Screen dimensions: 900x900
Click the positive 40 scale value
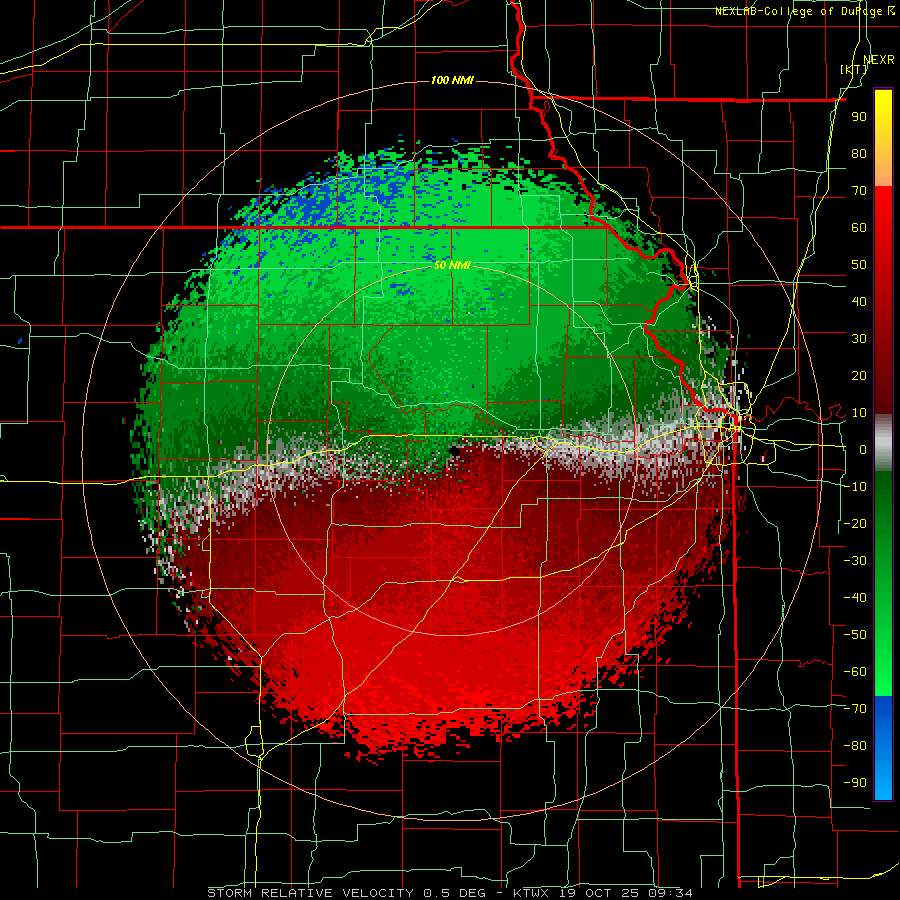859,301
